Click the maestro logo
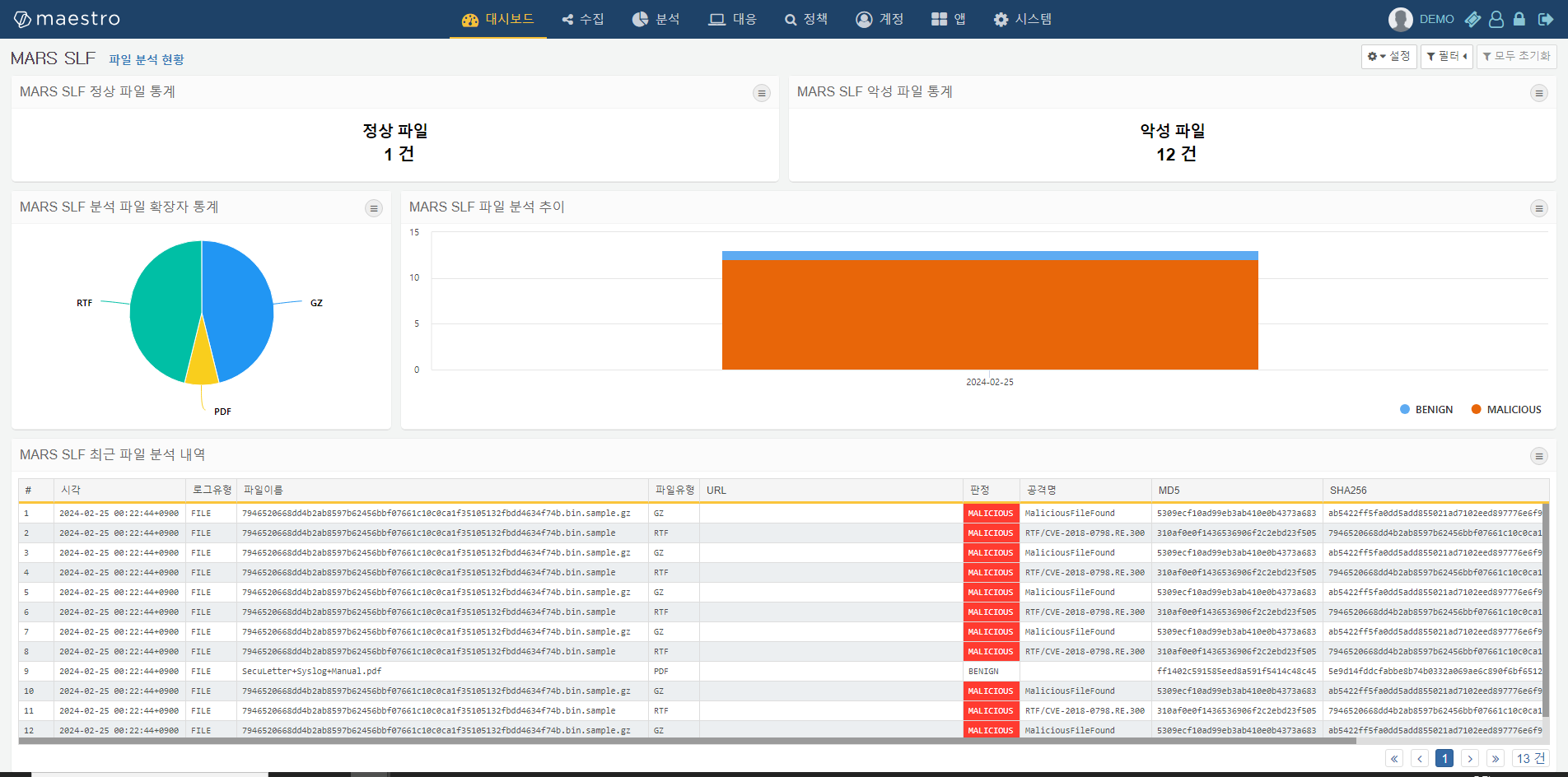 point(67,19)
